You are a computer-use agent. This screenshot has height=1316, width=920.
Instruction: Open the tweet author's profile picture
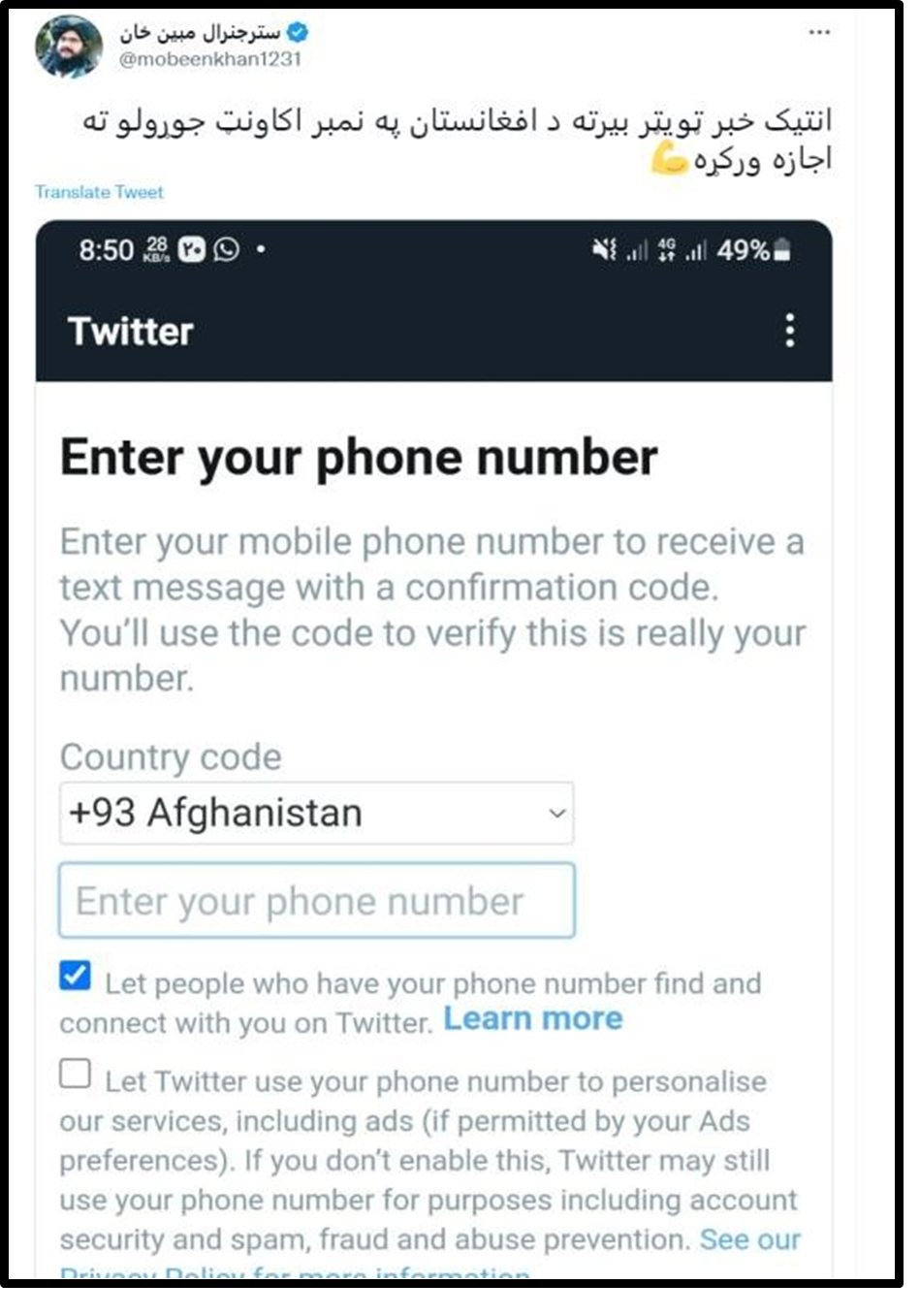click(x=69, y=46)
